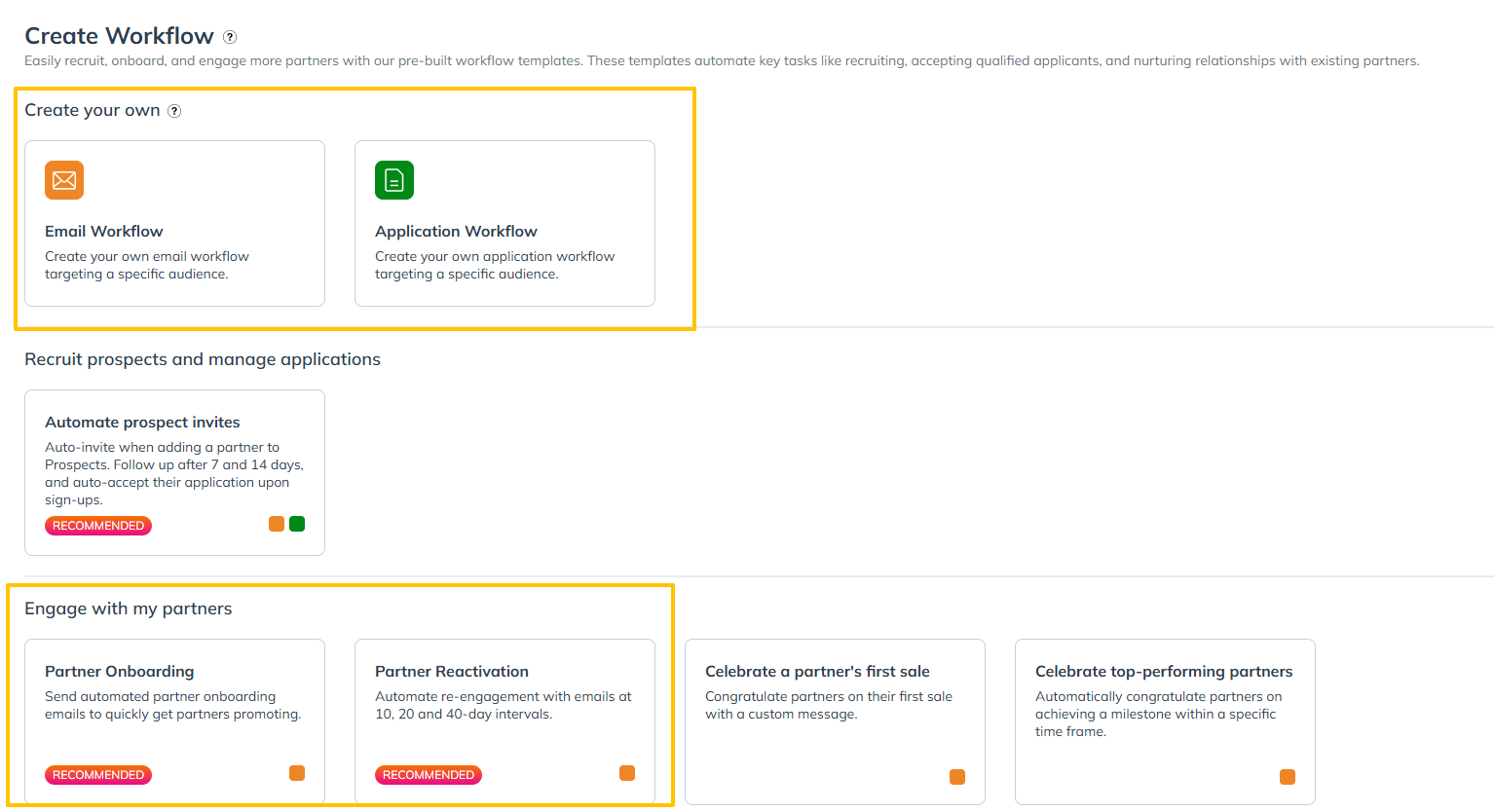Image resolution: width=1494 pixels, height=812 pixels.
Task: Click orange square in top-performing partners card
Action: point(1288,777)
